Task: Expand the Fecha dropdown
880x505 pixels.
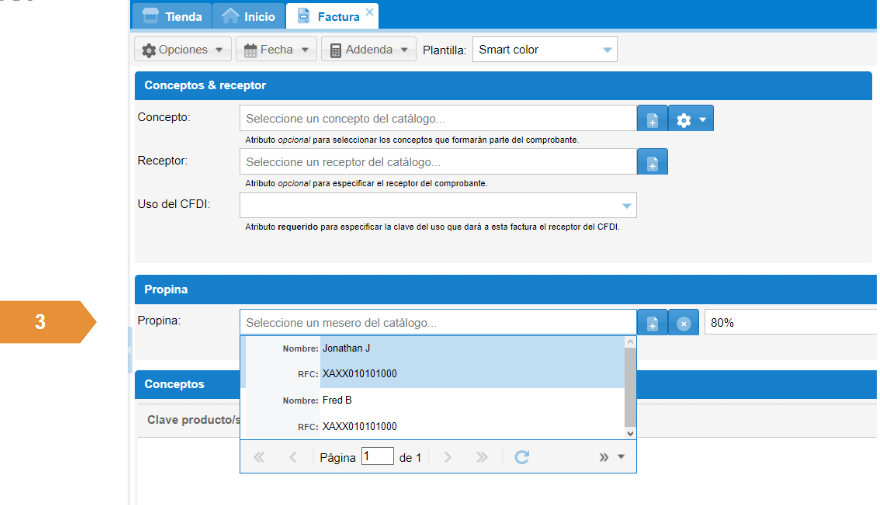Action: (x=276, y=50)
